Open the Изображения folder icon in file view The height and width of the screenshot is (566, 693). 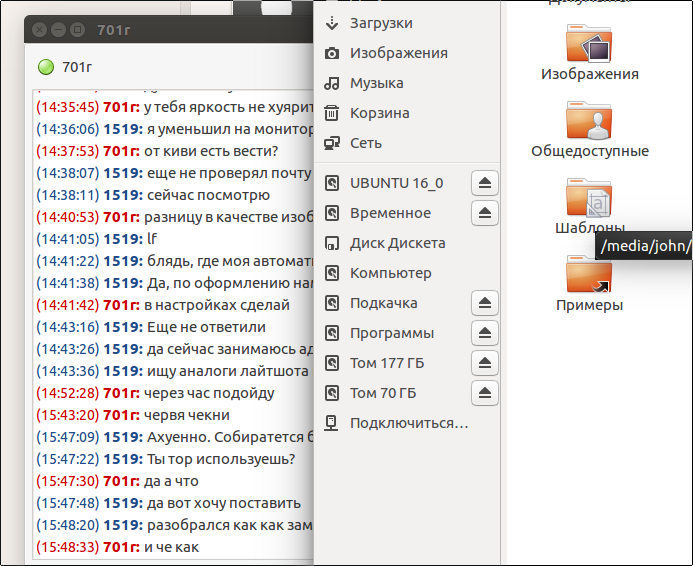589,43
